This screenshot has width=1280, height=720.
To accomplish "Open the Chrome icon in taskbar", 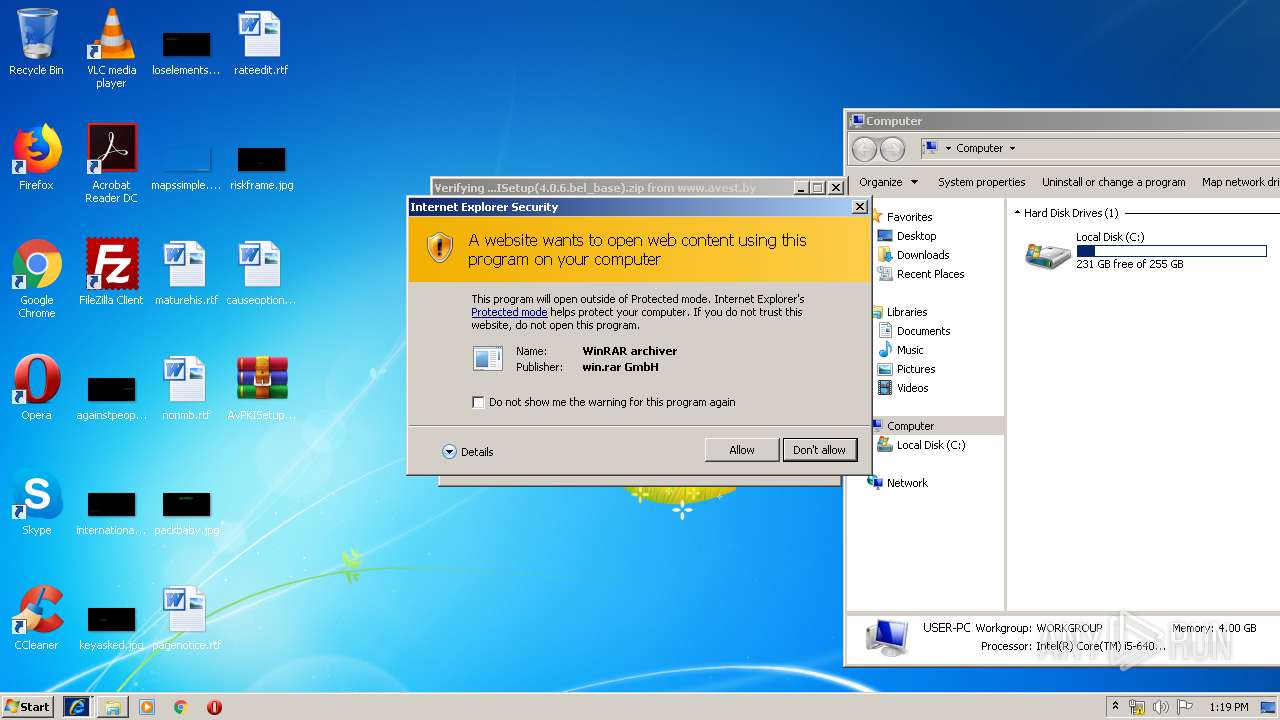I will pyautogui.click(x=181, y=707).
